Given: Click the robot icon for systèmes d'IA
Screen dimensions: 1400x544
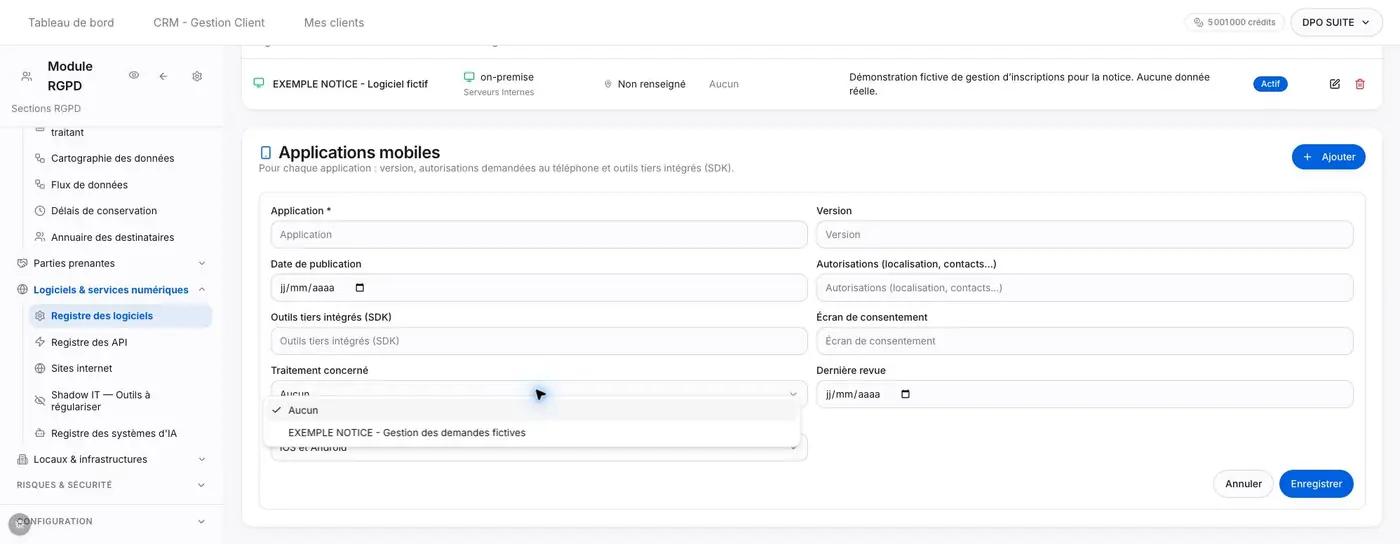Looking at the screenshot, I should tap(40, 433).
